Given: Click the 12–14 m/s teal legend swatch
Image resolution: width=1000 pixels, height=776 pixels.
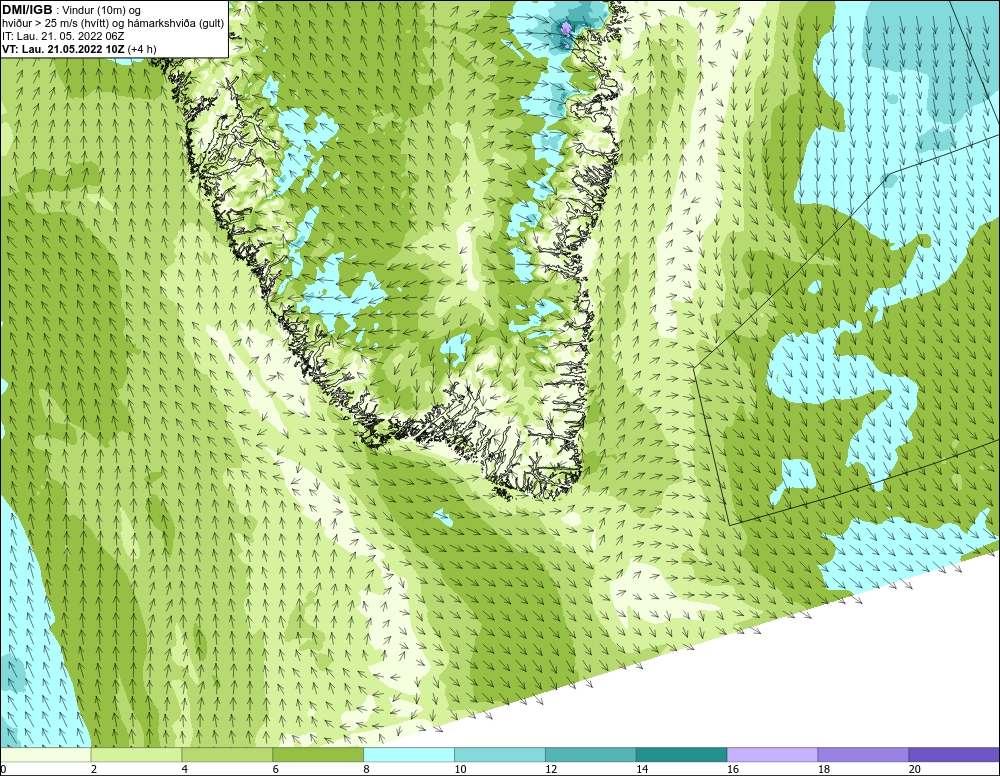Looking at the screenshot, I should pyautogui.click(x=591, y=755).
